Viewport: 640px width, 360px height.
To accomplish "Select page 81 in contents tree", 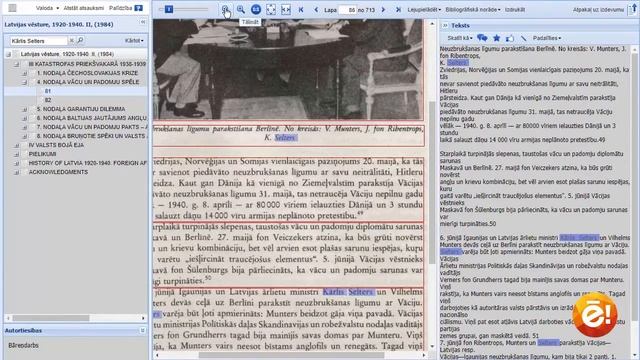I will tap(48, 91).
